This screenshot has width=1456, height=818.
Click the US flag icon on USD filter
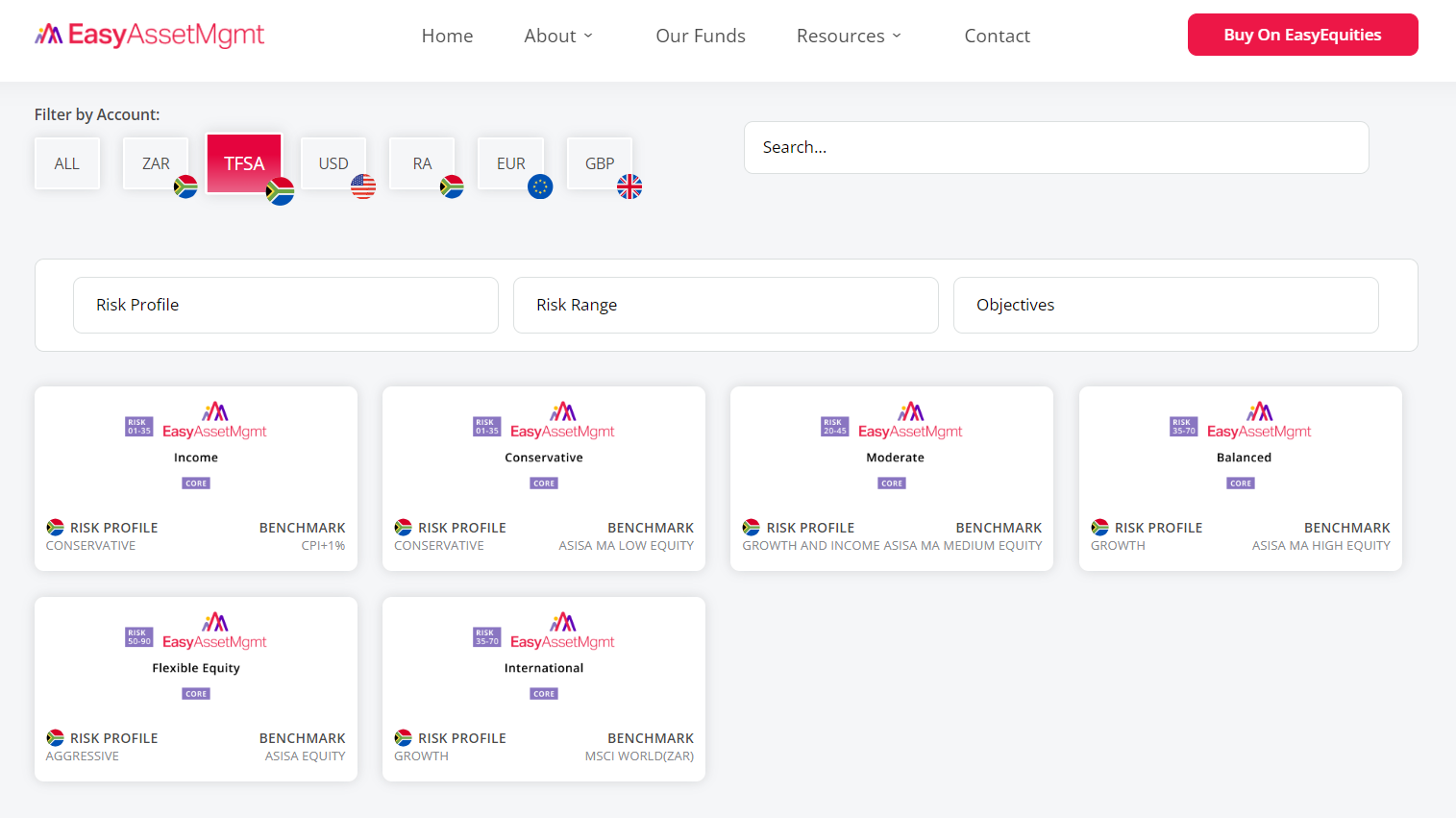coord(363,186)
